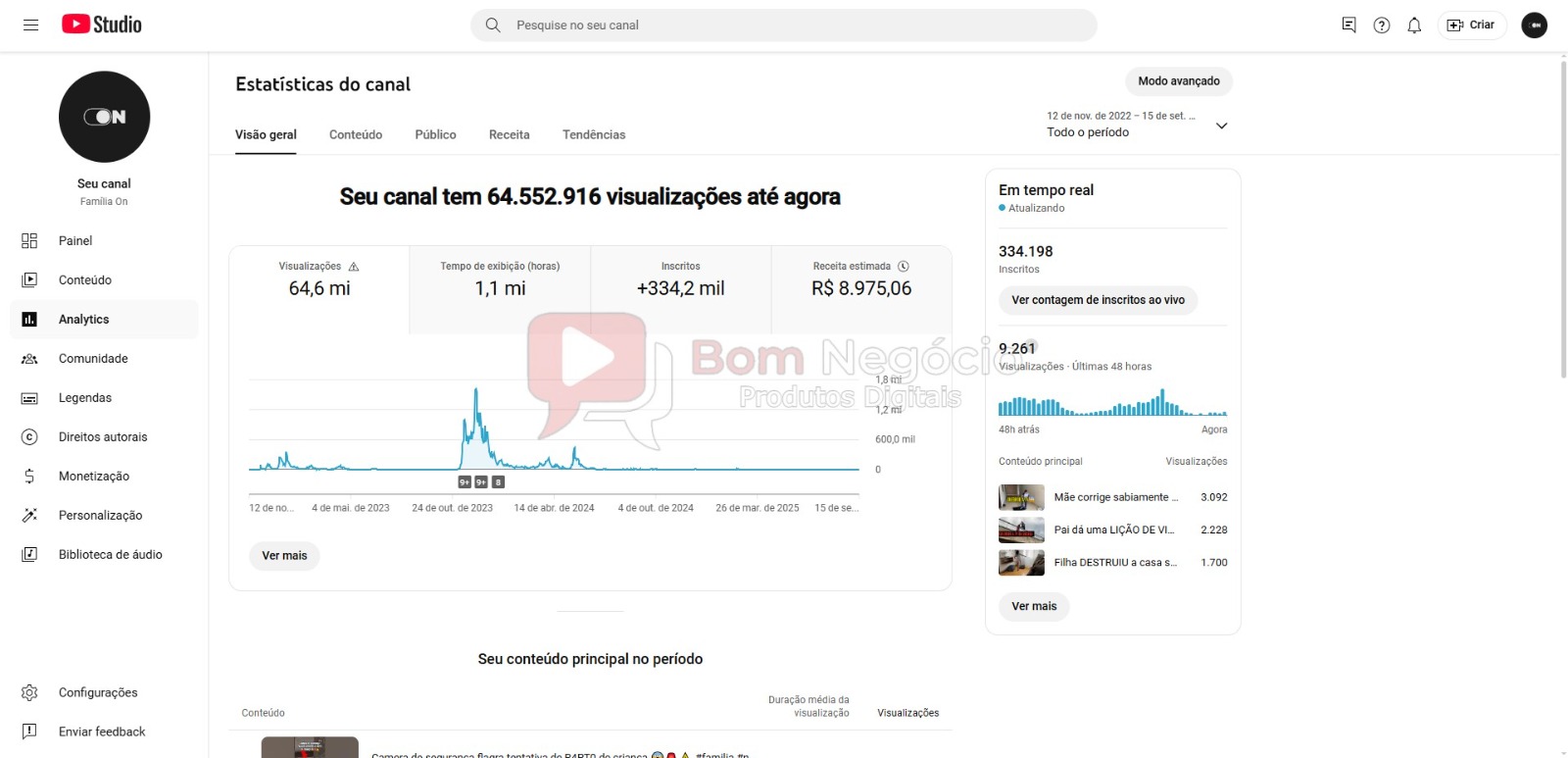The image size is (1568, 758).
Task: Expand the Todo o período date dropdown
Action: (1137, 125)
